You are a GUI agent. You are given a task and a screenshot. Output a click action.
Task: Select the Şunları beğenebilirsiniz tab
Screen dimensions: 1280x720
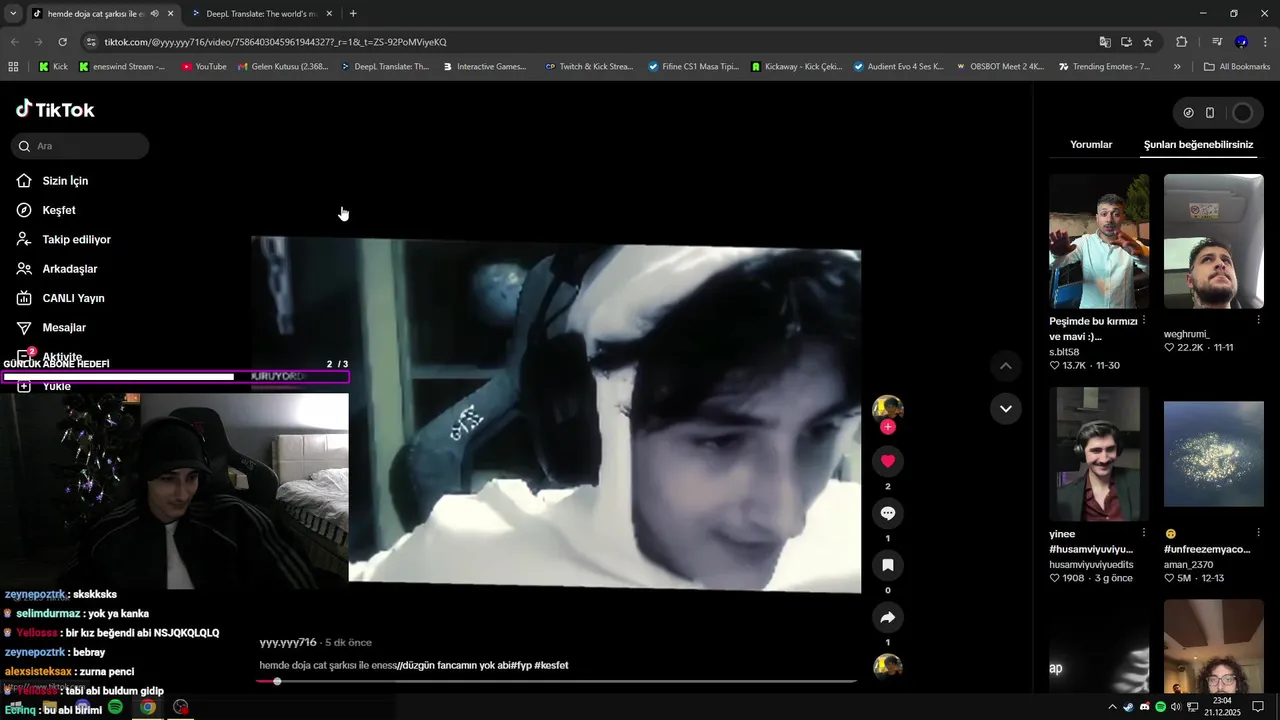1198,144
